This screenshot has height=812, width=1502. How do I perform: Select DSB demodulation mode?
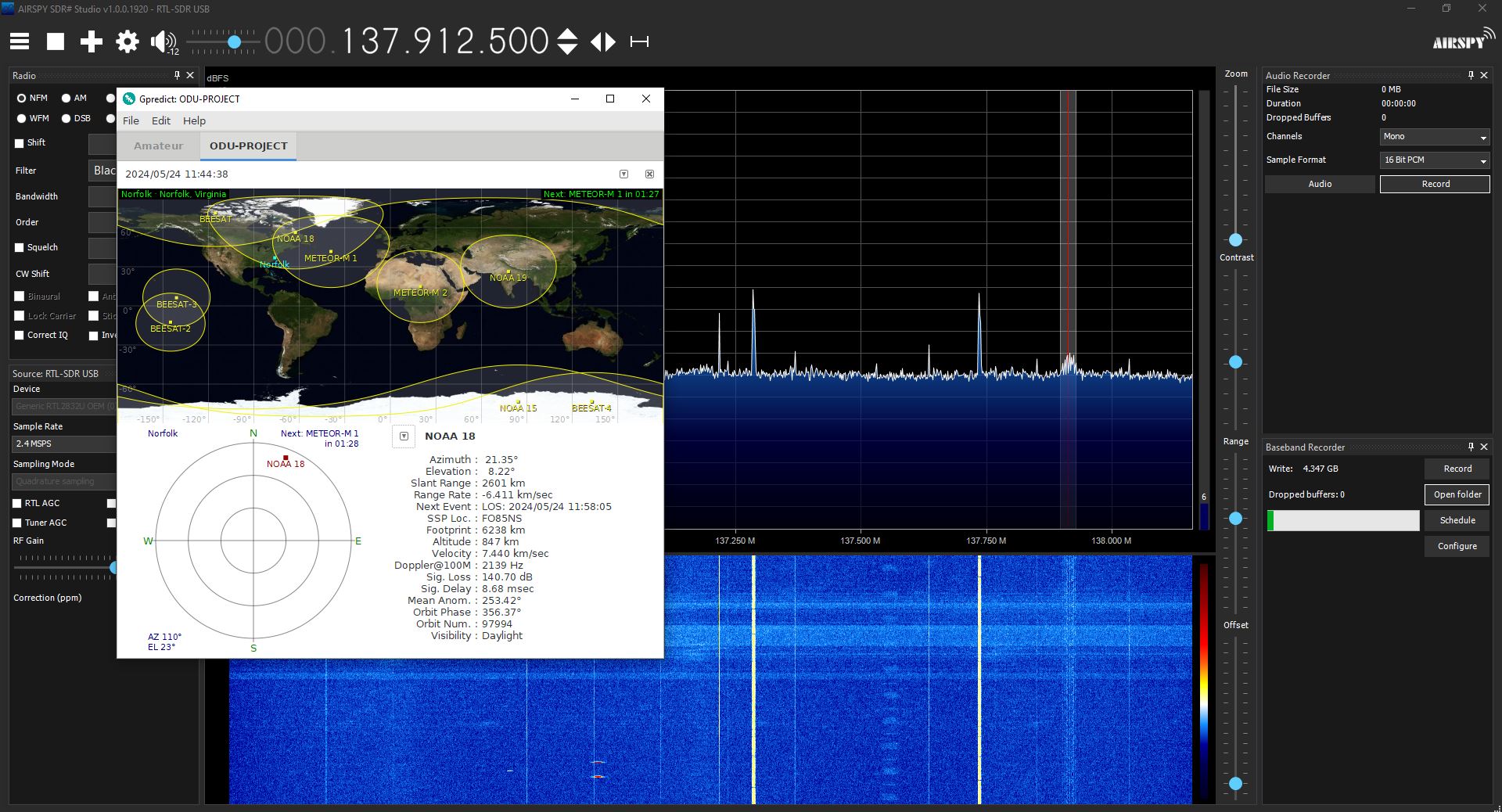tap(76, 118)
